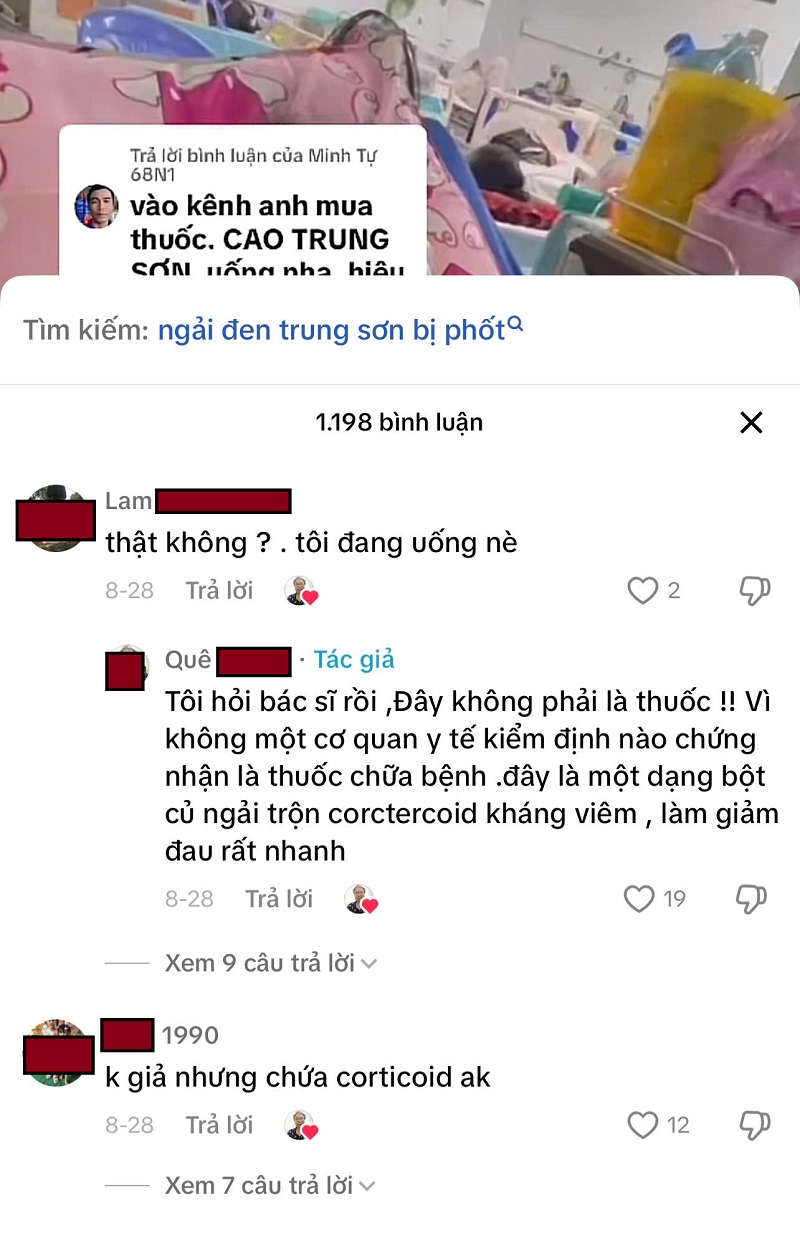This screenshot has width=800, height=1233.
Task: Tap the search magnifier icon after the search query
Action: pos(516,325)
